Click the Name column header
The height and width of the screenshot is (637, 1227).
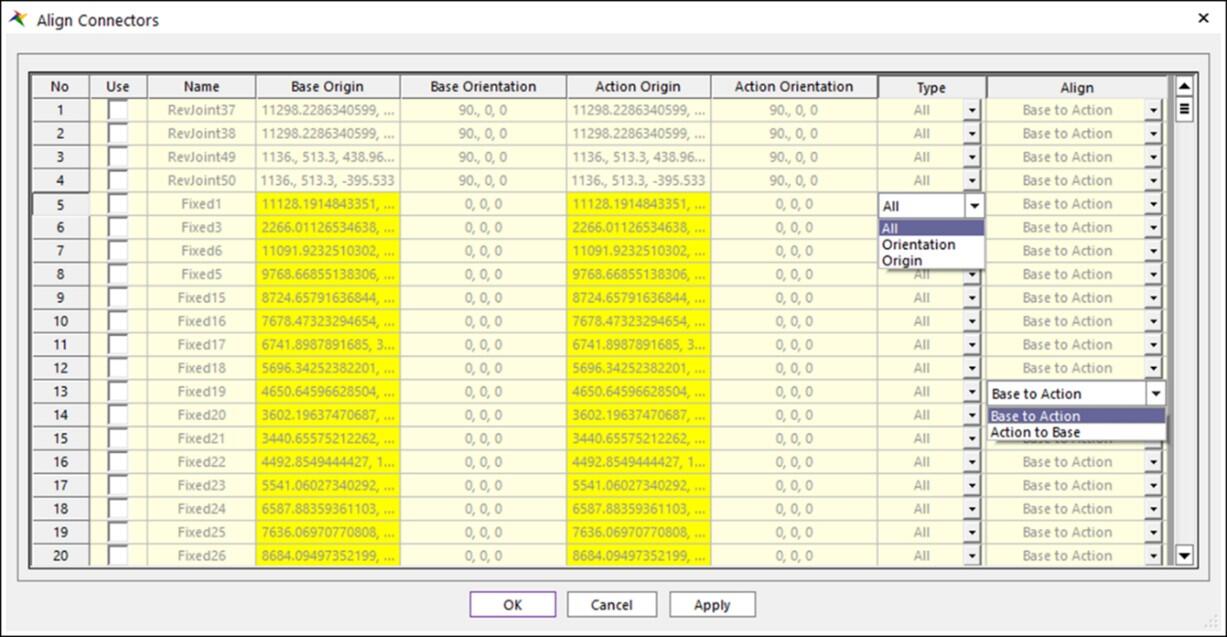pyautogui.click(x=202, y=86)
